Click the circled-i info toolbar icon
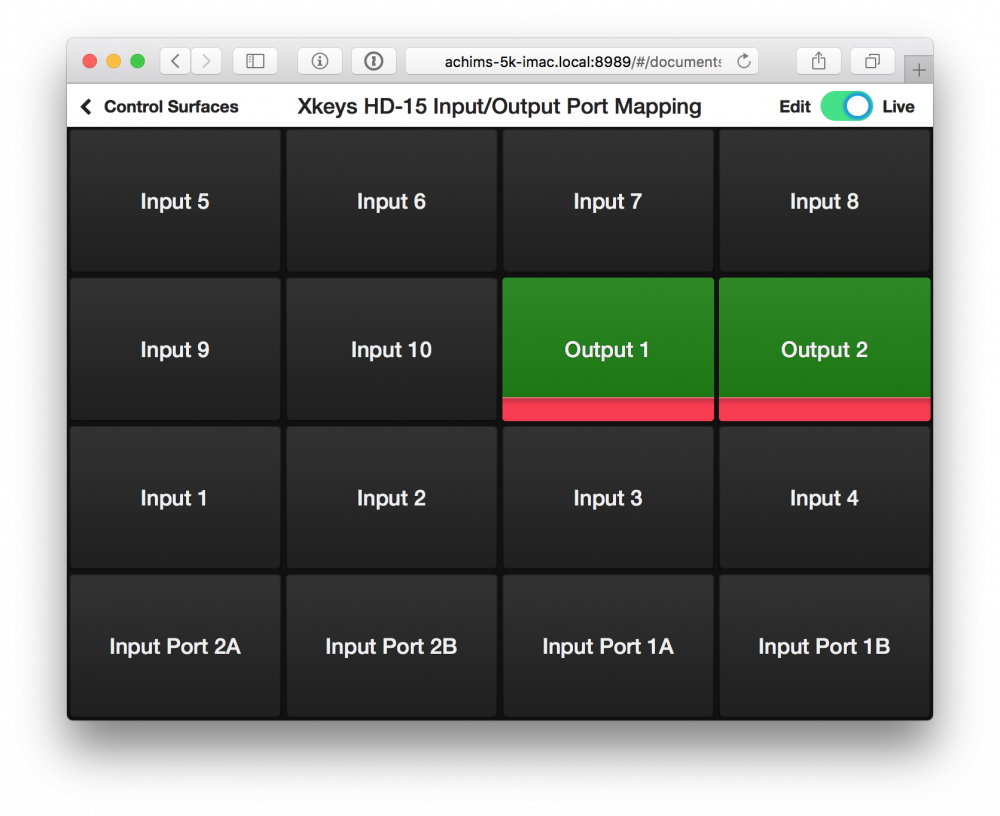Screen dimensions: 1000x816 320,61
